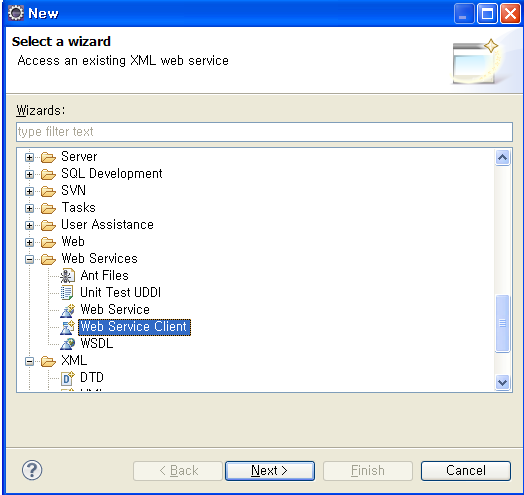
Task: Collapse the Web Services tree node
Action: tap(29, 260)
